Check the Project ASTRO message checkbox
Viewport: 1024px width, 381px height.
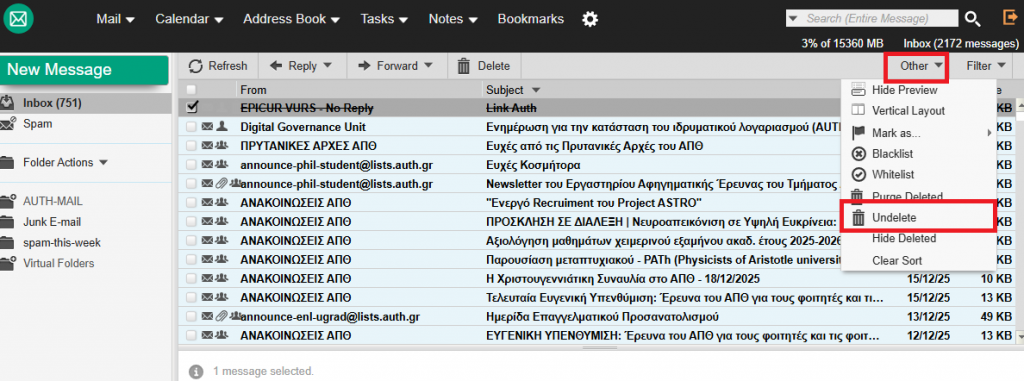click(x=191, y=203)
